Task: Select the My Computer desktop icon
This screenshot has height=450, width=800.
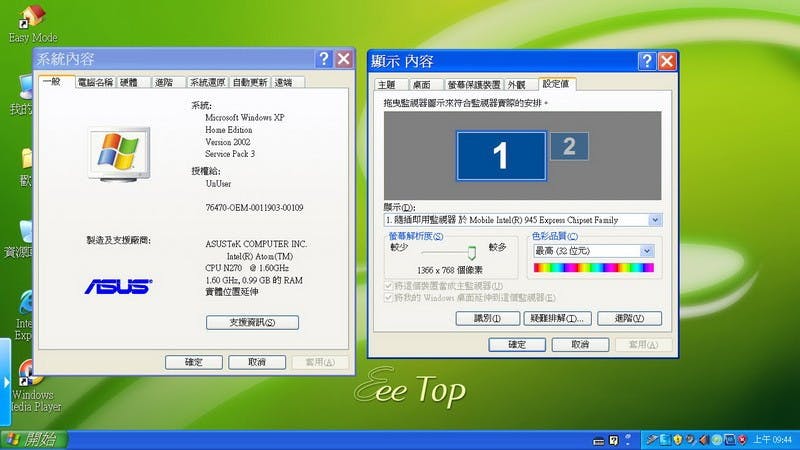Action: pos(22,94)
